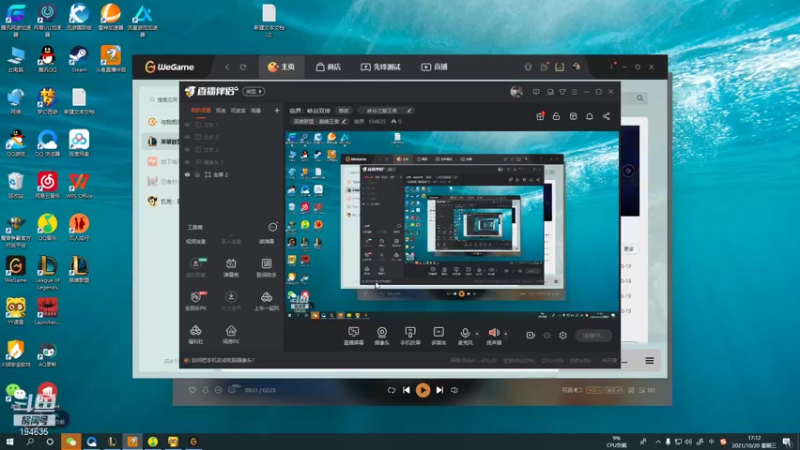Open WeGame store tab
This screenshot has width=800, height=450.
pos(328,67)
